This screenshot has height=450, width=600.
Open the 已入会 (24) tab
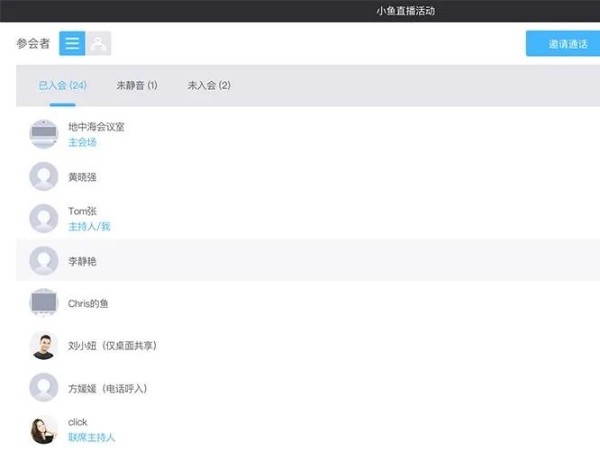pos(62,85)
